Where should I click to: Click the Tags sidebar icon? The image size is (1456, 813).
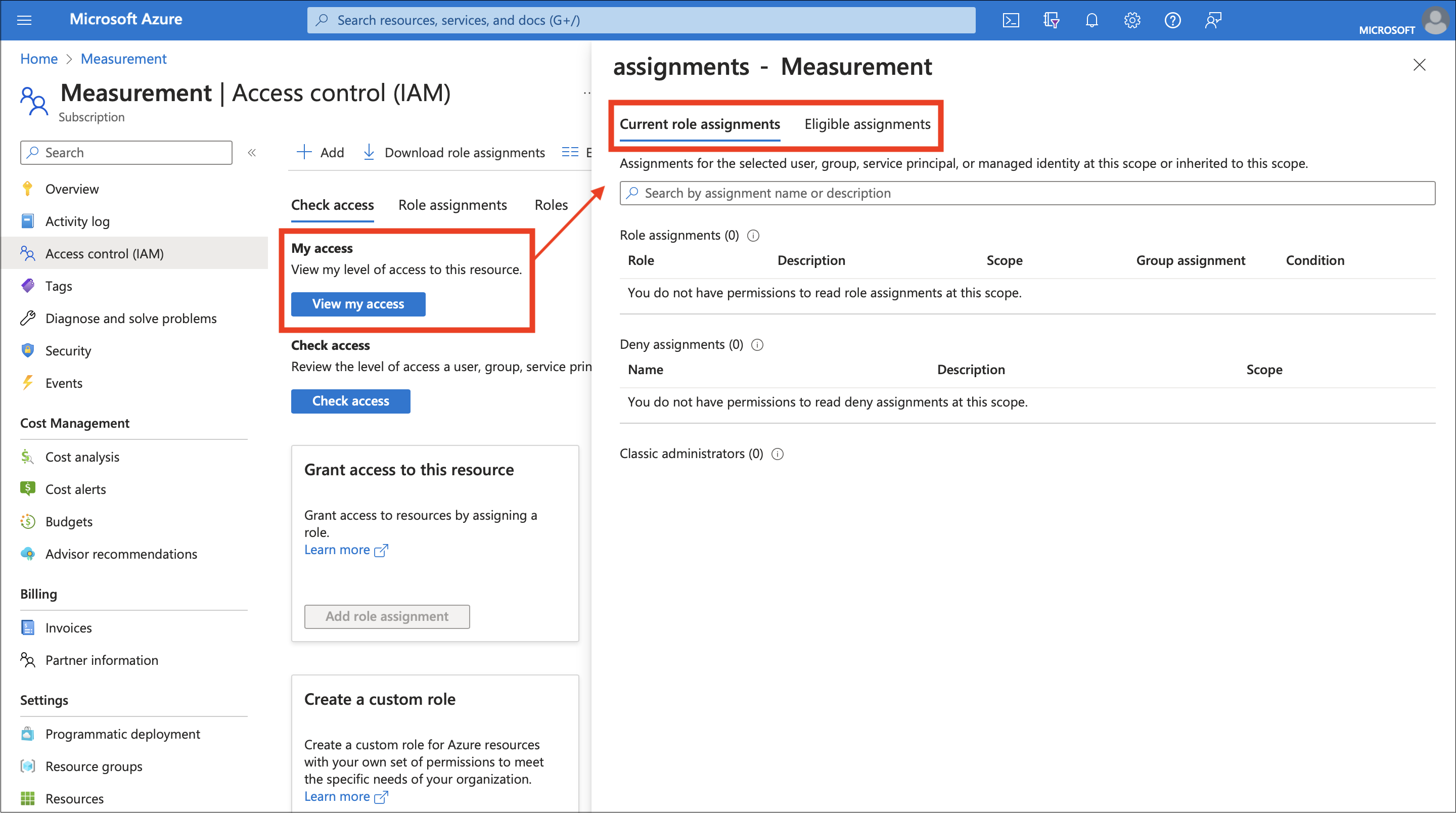pyautogui.click(x=28, y=285)
